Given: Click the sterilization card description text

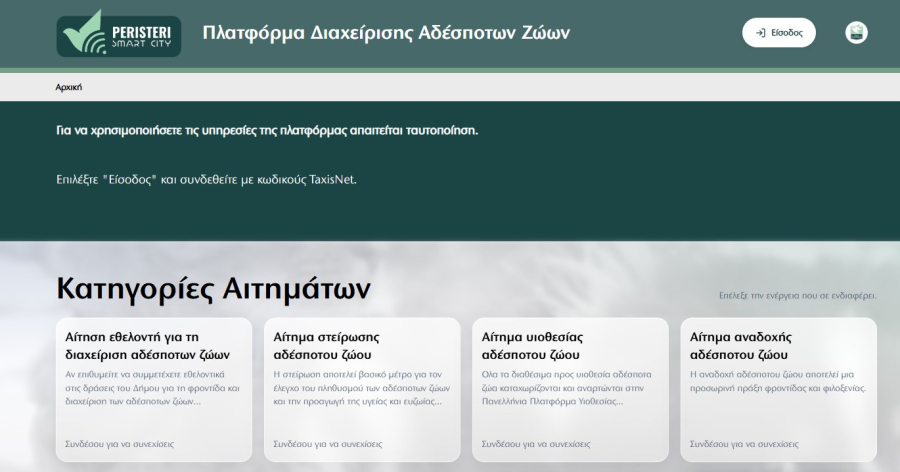Looking at the screenshot, I should [x=360, y=387].
